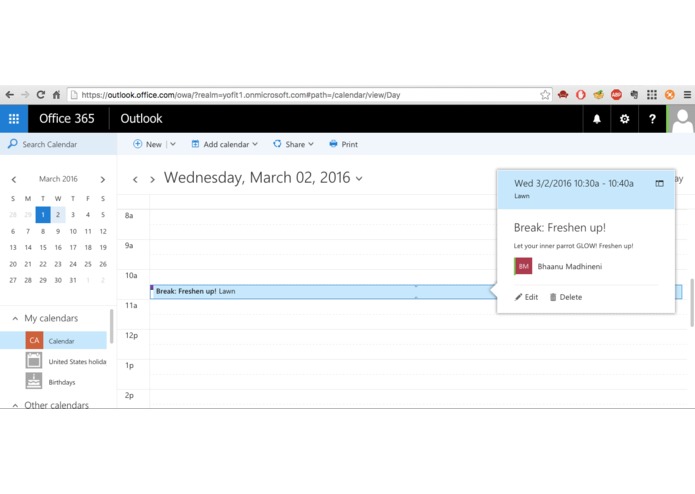This screenshot has width=695, height=494.
Task: Click the day view vertical scrollbar
Action: (691, 303)
